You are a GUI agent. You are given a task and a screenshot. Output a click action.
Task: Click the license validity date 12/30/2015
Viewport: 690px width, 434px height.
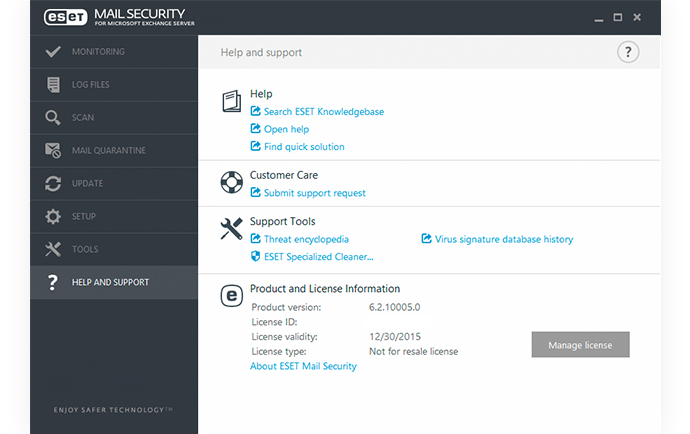click(x=395, y=337)
